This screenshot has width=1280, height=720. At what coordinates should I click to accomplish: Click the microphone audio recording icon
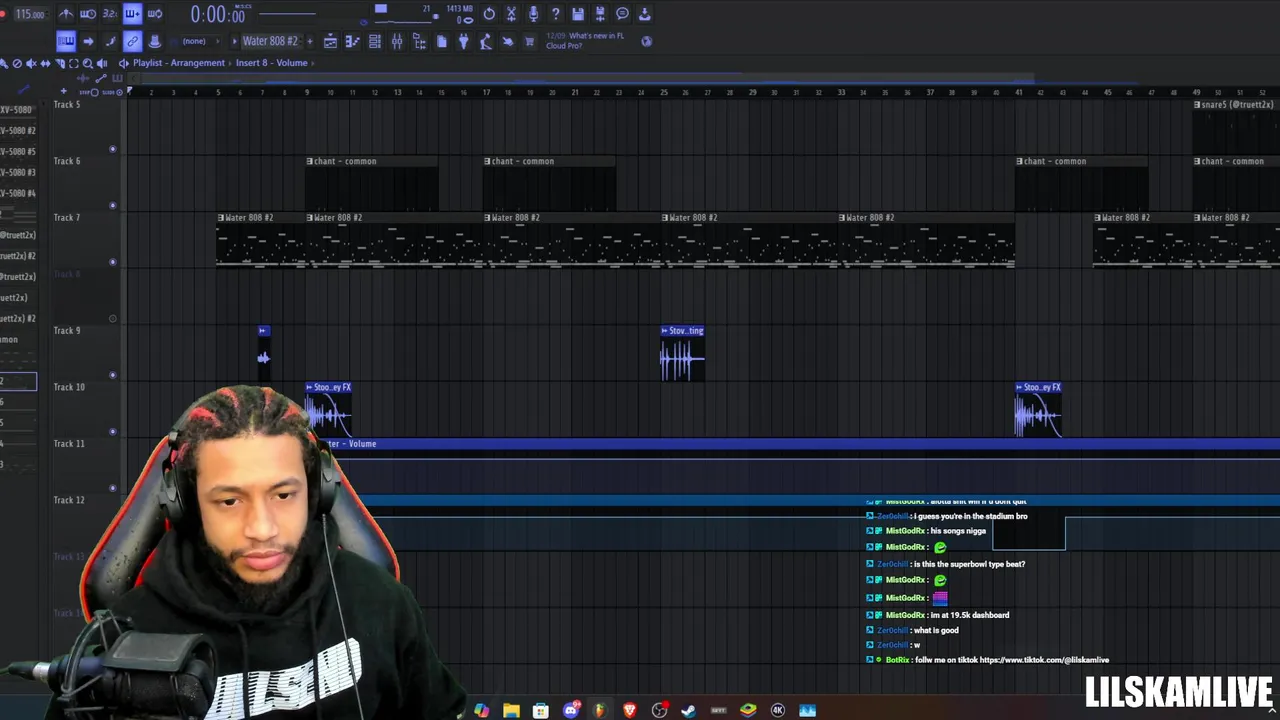tap(533, 14)
